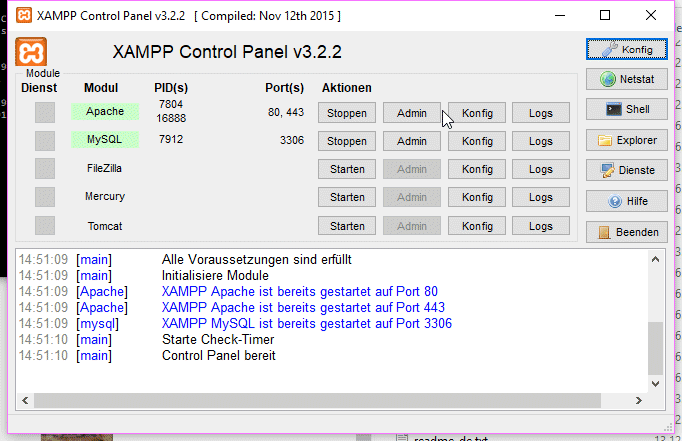Click MySQL PID 7912
Screen dimensions: 682x441
pos(171,139)
